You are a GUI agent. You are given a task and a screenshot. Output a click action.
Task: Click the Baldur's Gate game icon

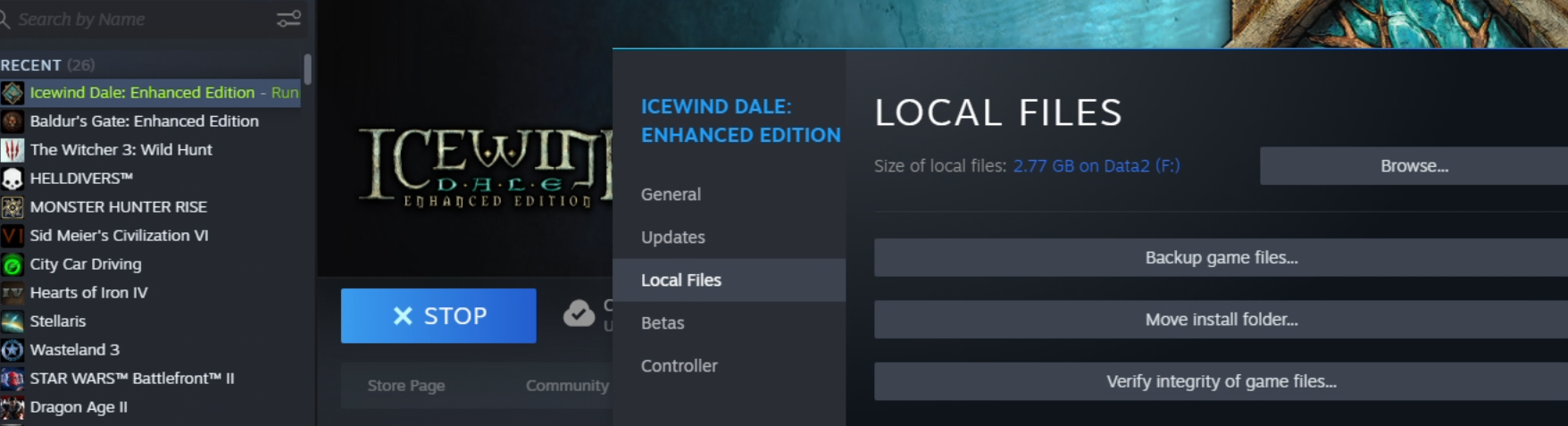[13, 121]
